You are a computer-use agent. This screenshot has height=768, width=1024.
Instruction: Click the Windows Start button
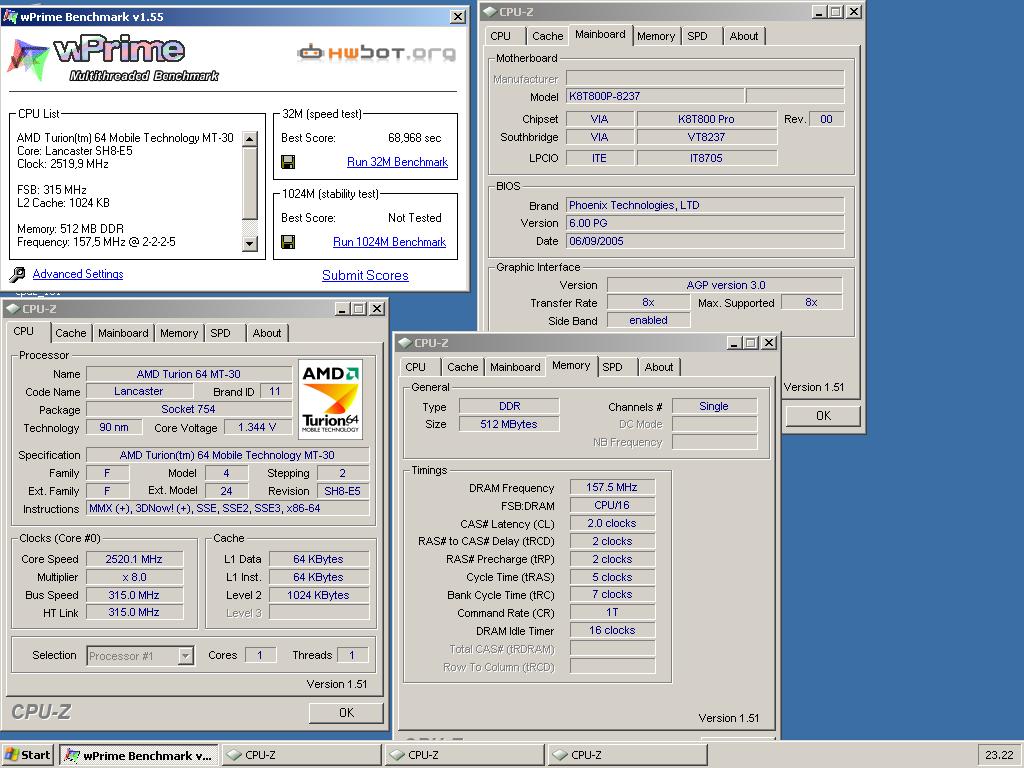pos(27,755)
